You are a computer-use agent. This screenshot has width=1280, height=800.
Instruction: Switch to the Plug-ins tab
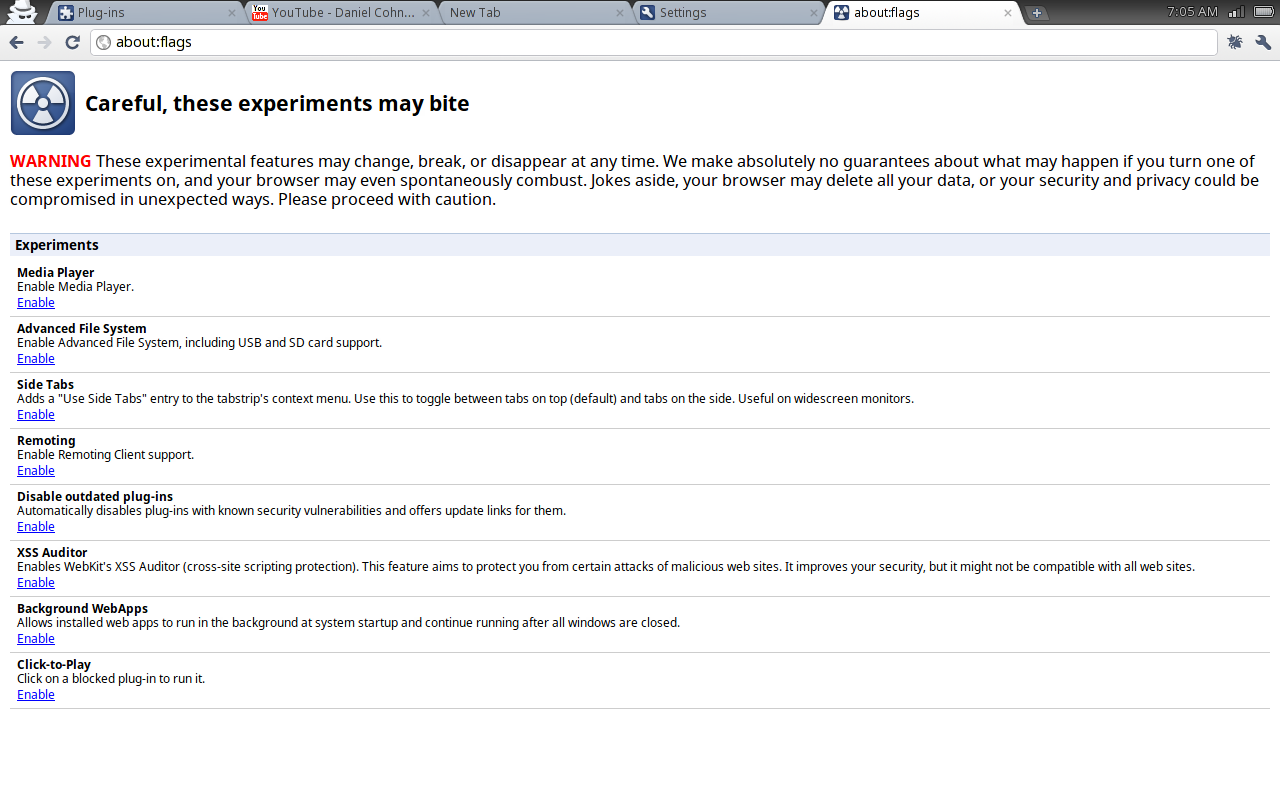coord(140,13)
